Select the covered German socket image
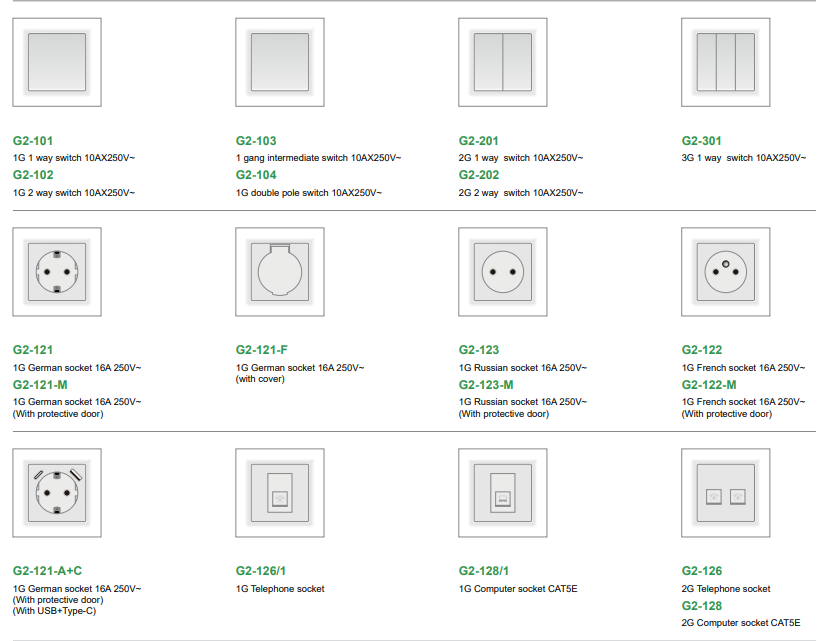The image size is (818, 641). coord(280,272)
